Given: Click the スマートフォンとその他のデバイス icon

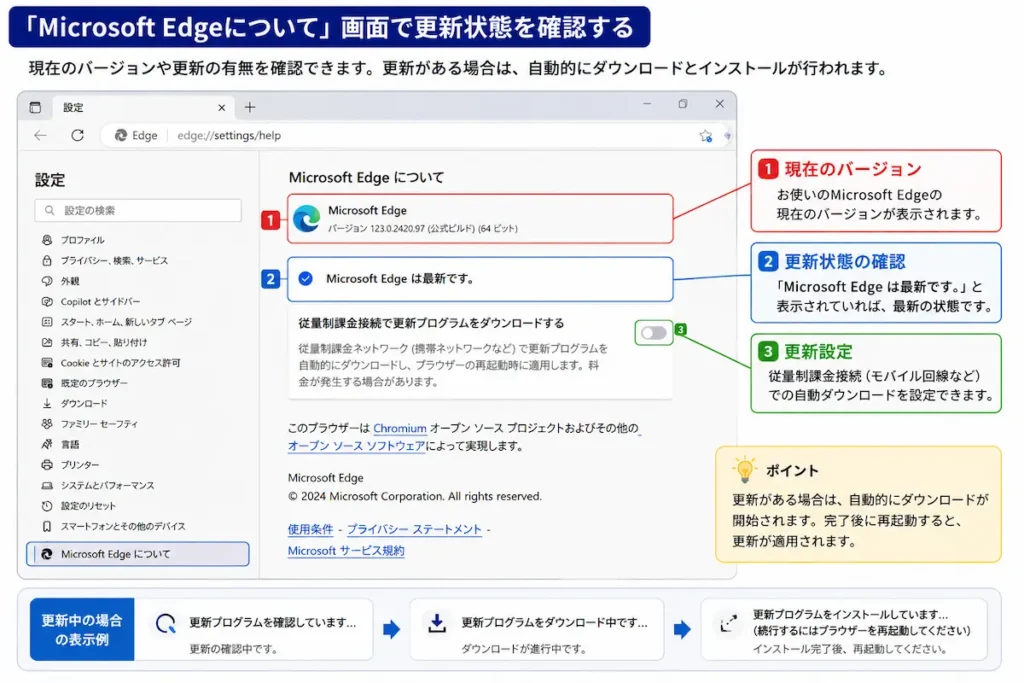Looking at the screenshot, I should point(47,526).
